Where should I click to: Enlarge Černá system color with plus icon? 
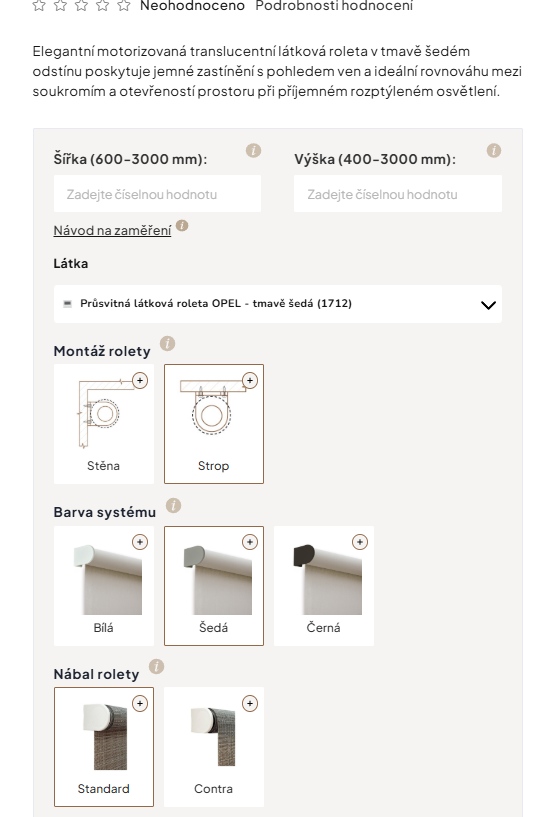[x=360, y=542]
